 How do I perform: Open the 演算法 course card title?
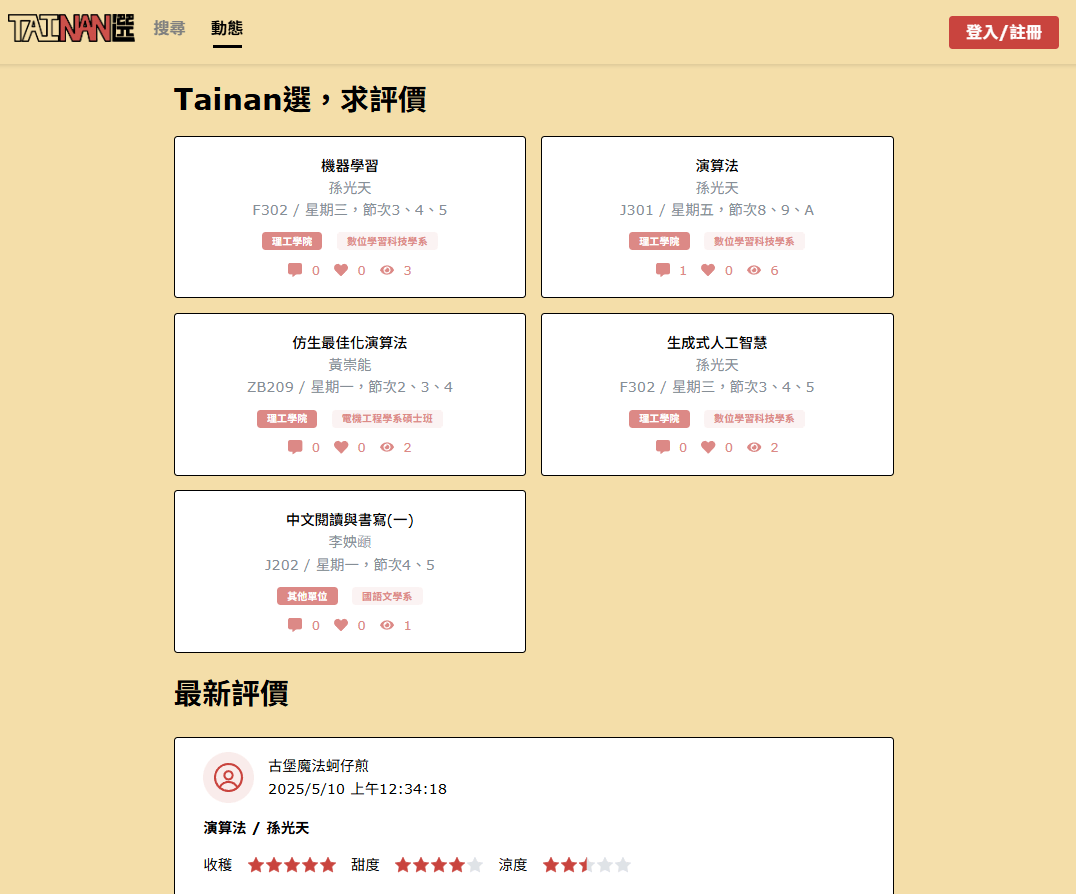717,165
